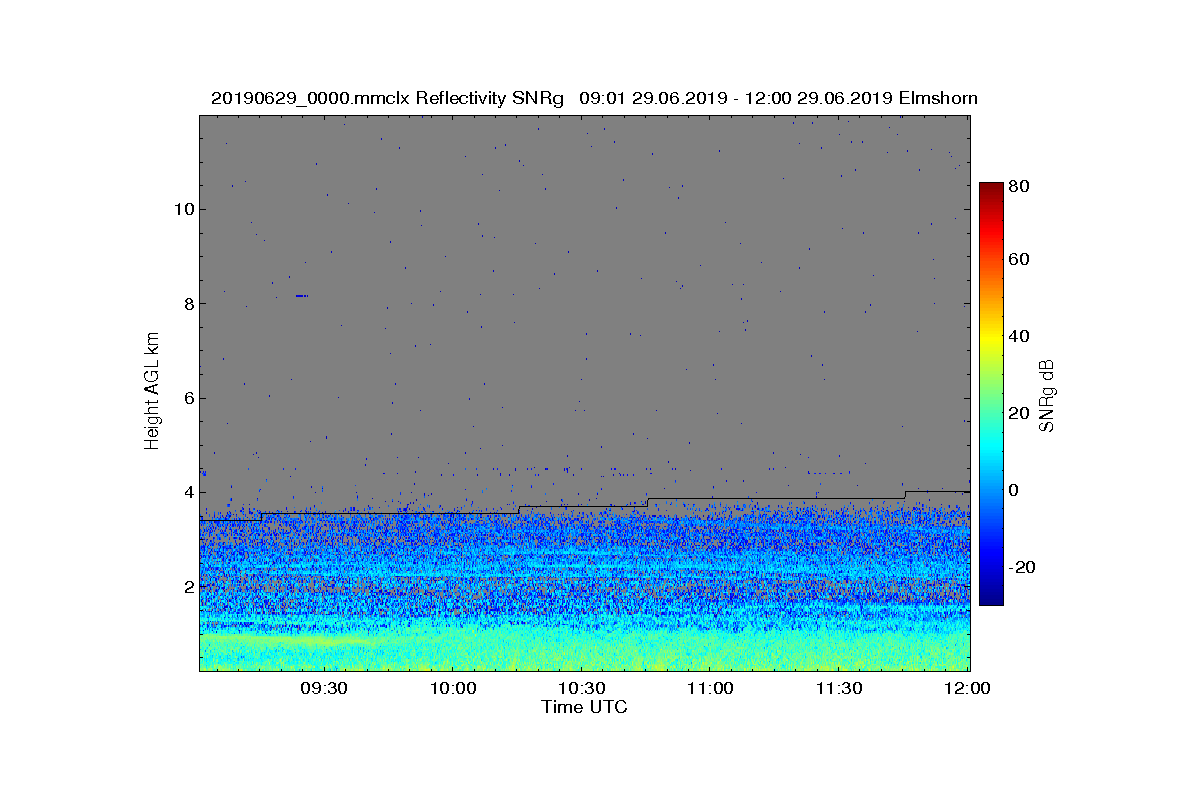Click the 09:30 time tick label
1200x800 pixels.
[323, 689]
